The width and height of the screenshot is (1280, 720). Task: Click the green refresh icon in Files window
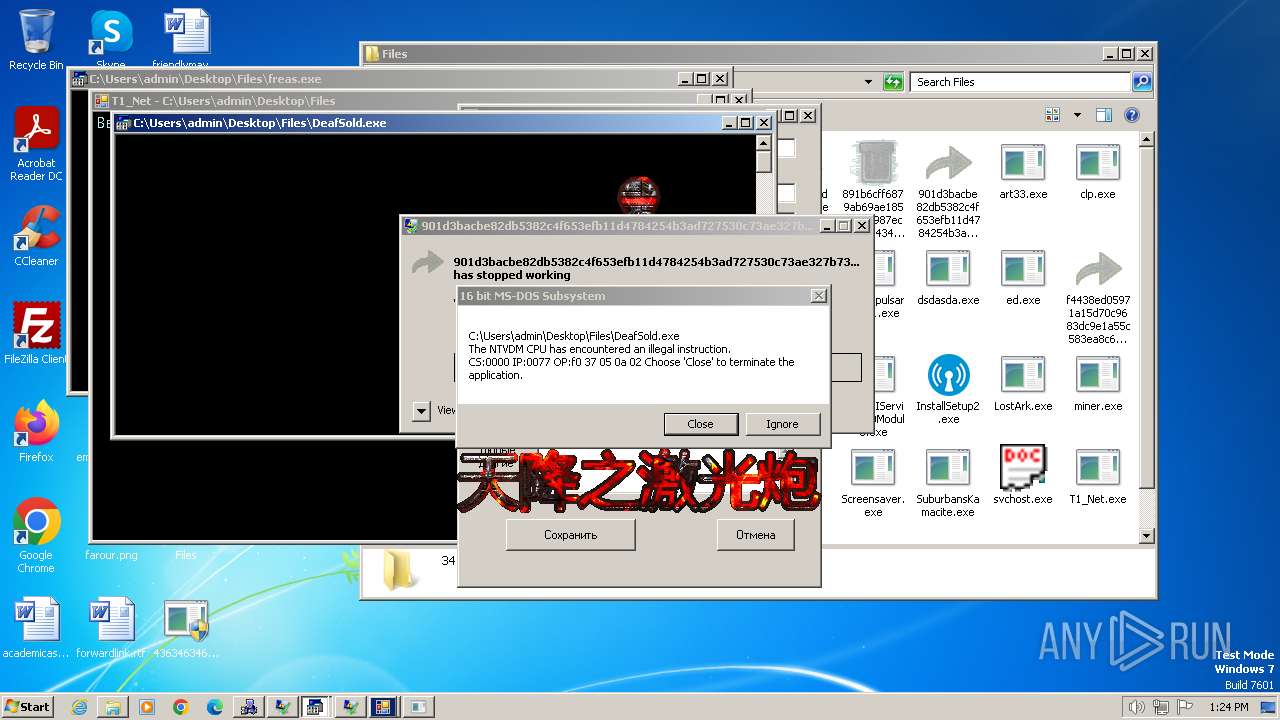click(x=893, y=82)
